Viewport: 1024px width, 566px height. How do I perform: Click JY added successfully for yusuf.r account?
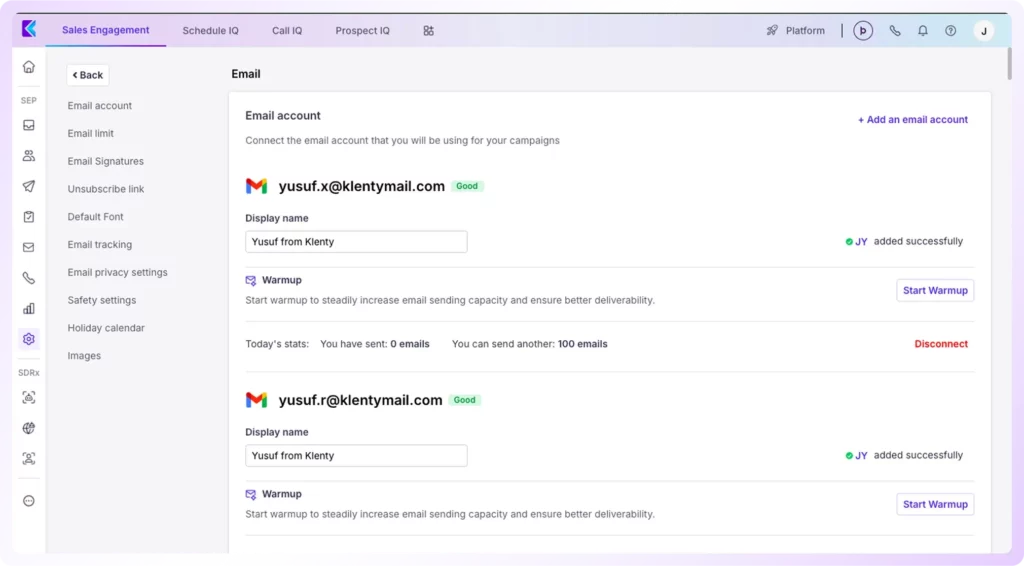(x=904, y=456)
